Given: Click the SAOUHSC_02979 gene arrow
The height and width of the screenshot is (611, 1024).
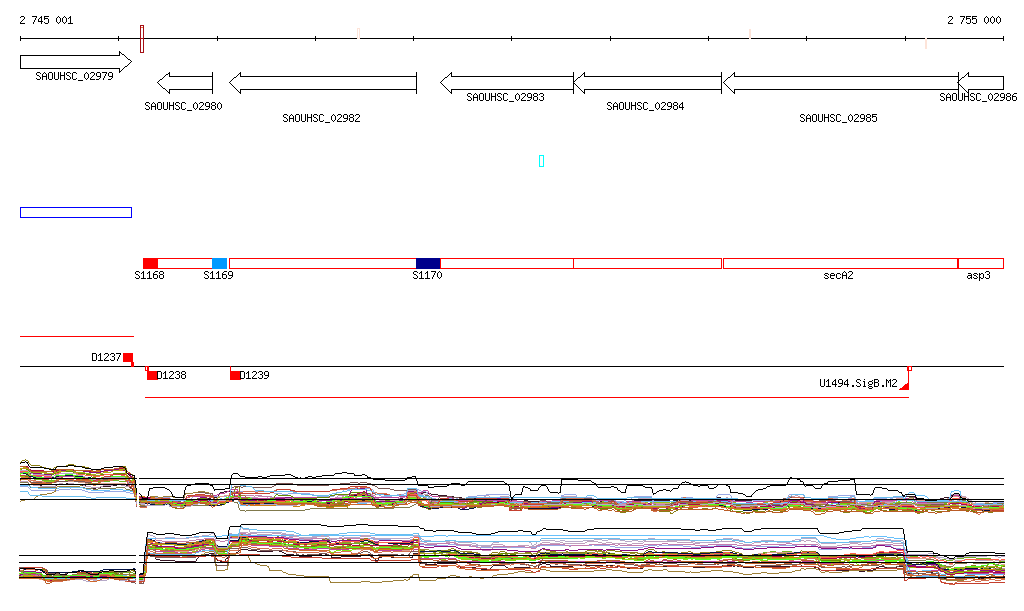Looking at the screenshot, I should coord(76,62).
